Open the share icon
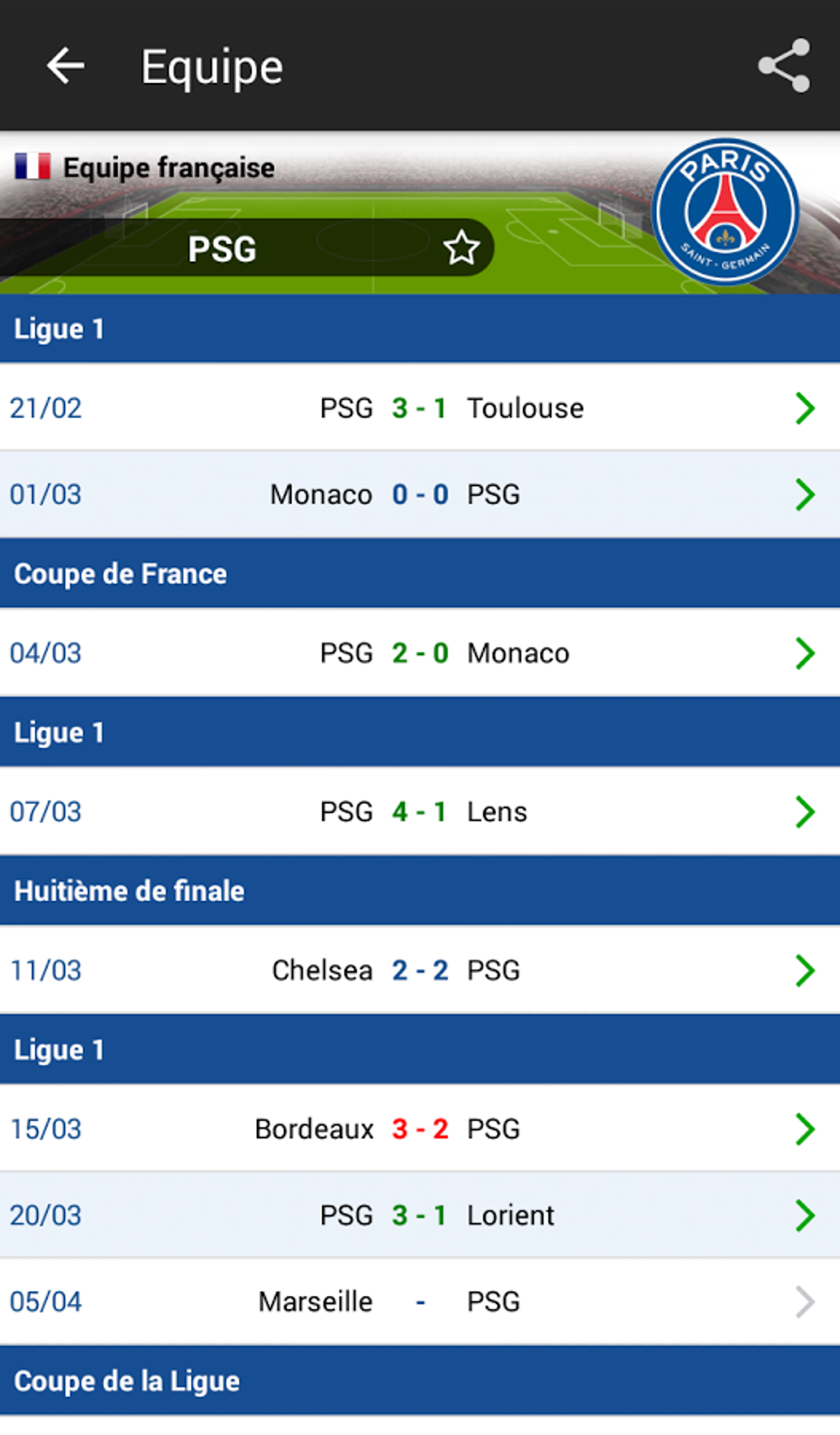 (783, 66)
